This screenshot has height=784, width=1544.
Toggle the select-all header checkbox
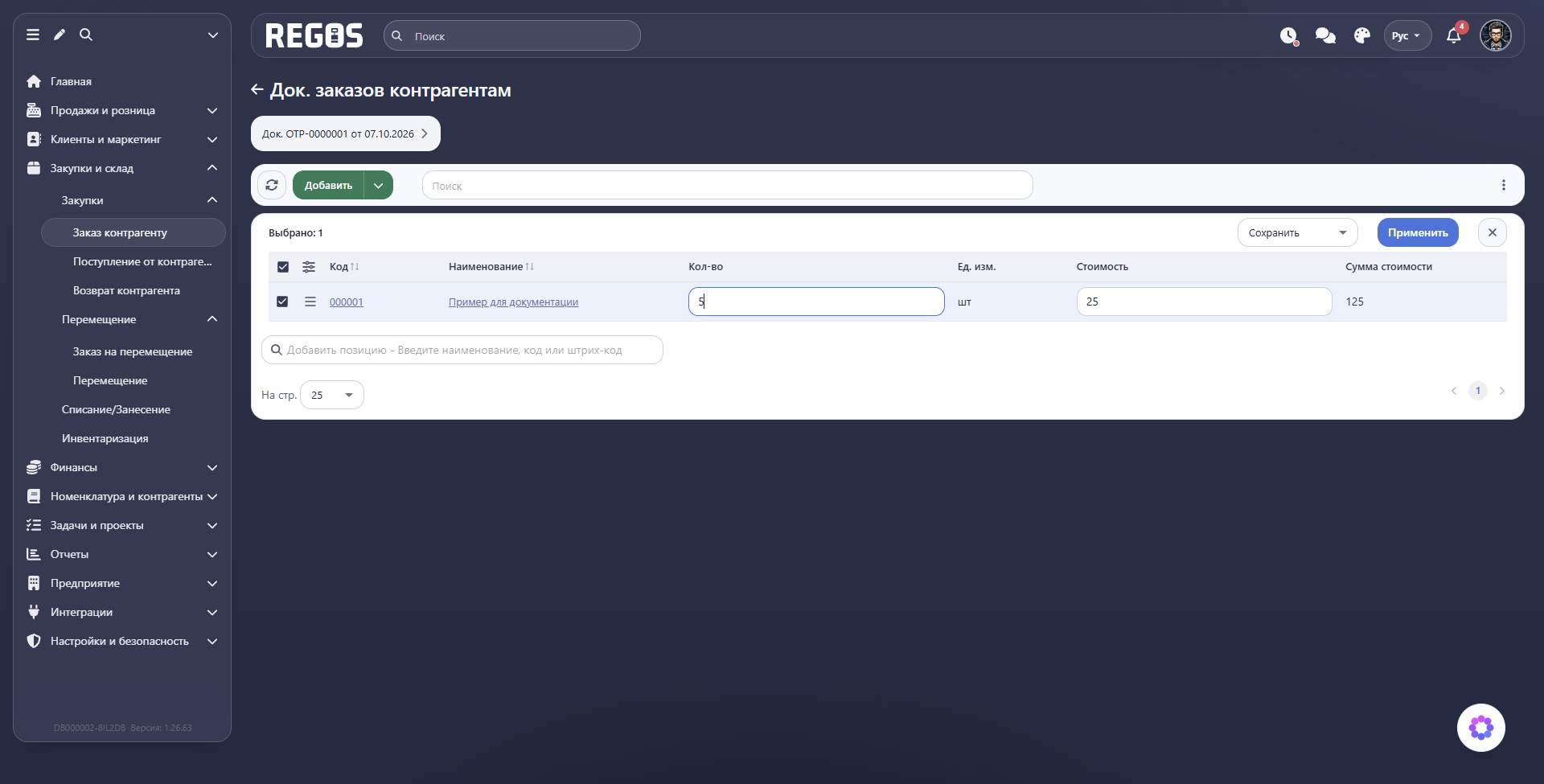[x=283, y=267]
